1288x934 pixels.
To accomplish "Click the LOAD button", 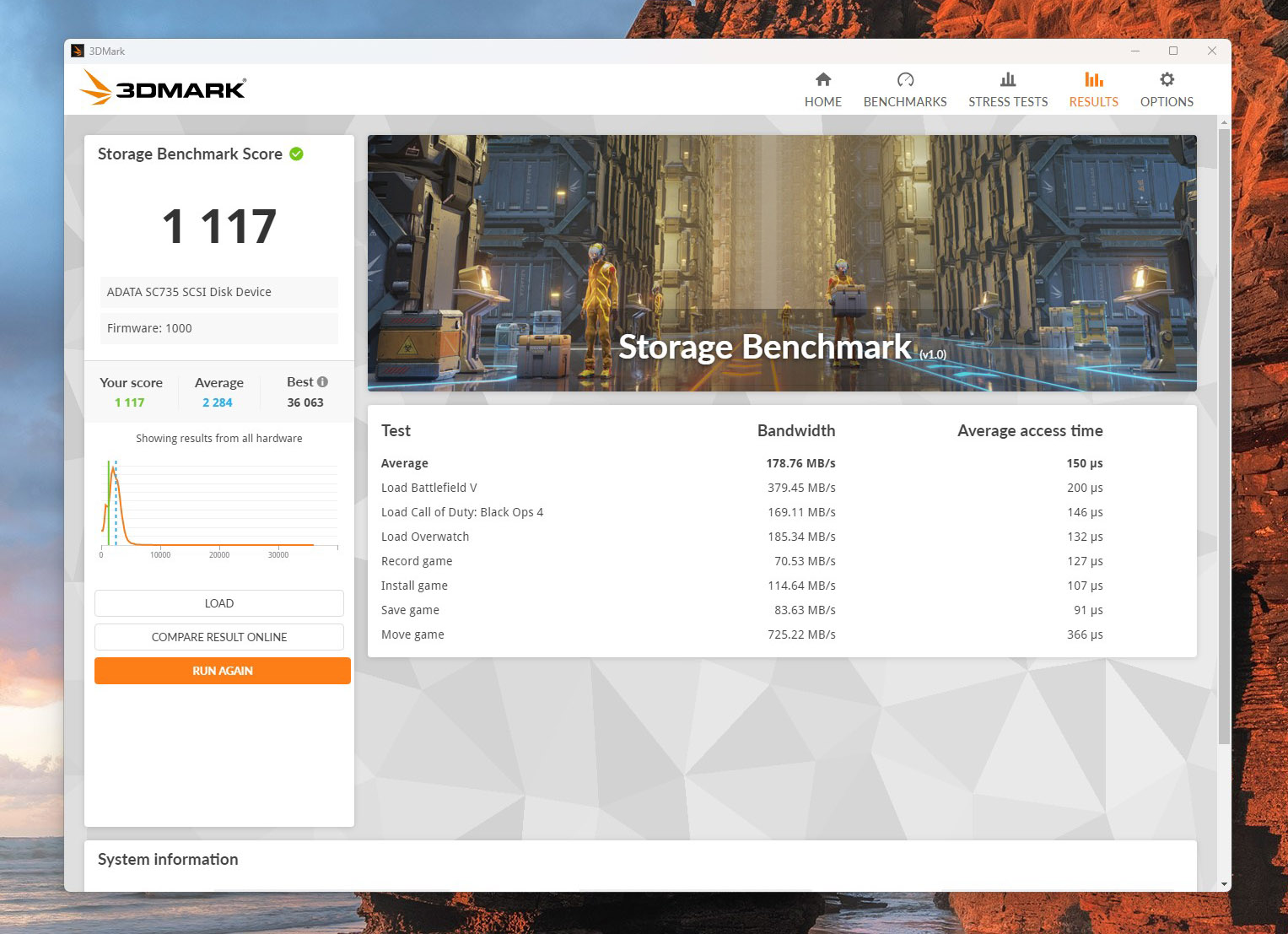I will (219, 603).
